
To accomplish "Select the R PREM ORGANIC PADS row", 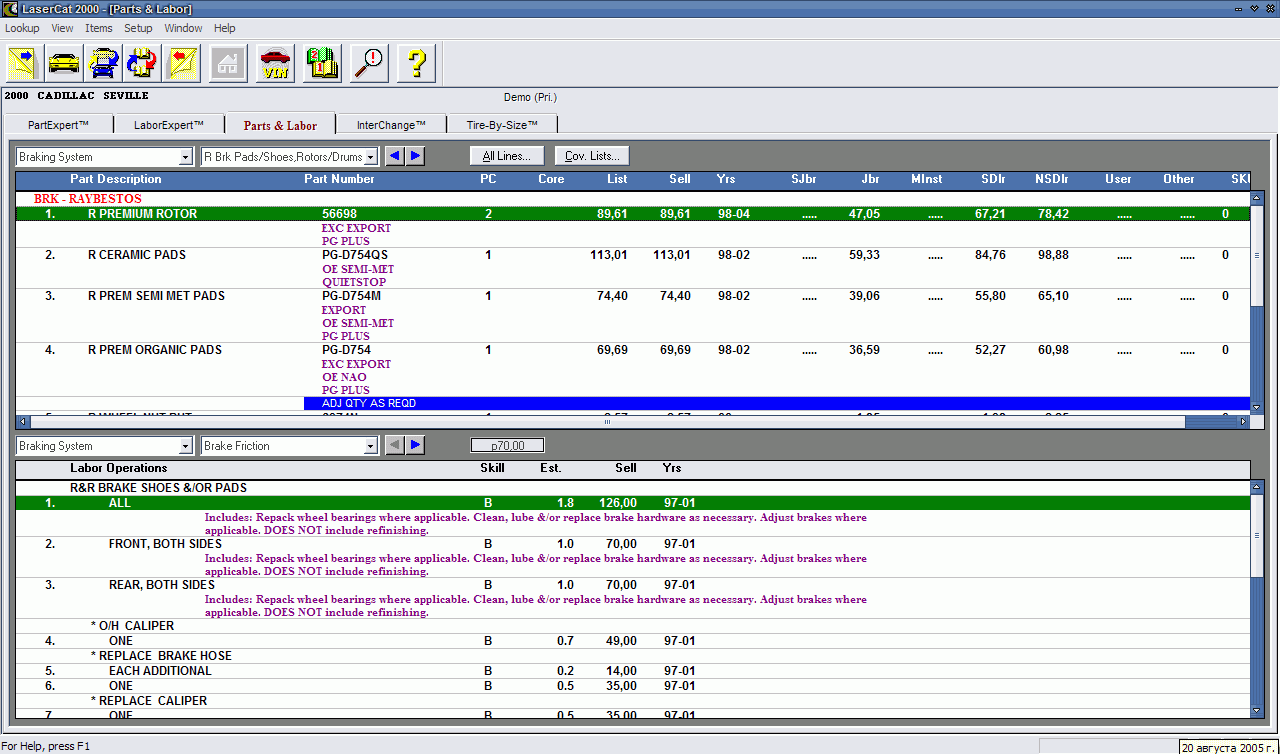I will point(633,350).
